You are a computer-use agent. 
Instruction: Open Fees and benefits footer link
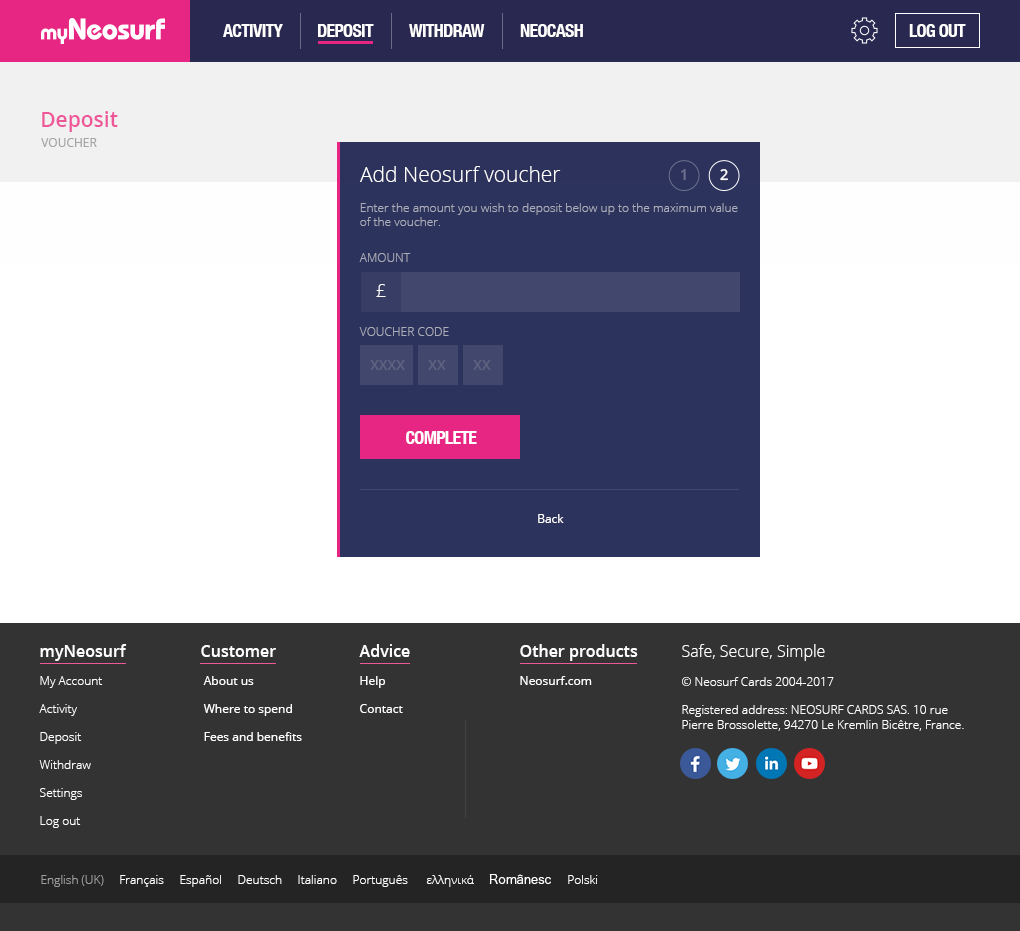pyautogui.click(x=252, y=736)
